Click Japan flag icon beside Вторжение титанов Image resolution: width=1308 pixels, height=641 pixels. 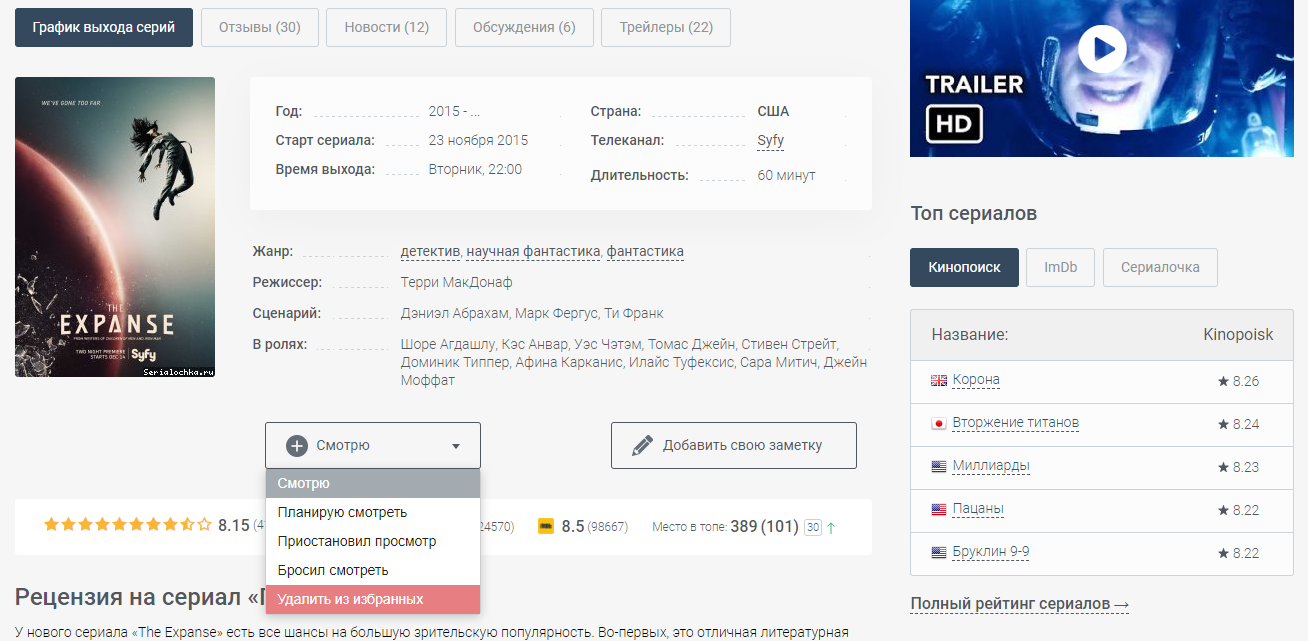click(x=938, y=424)
